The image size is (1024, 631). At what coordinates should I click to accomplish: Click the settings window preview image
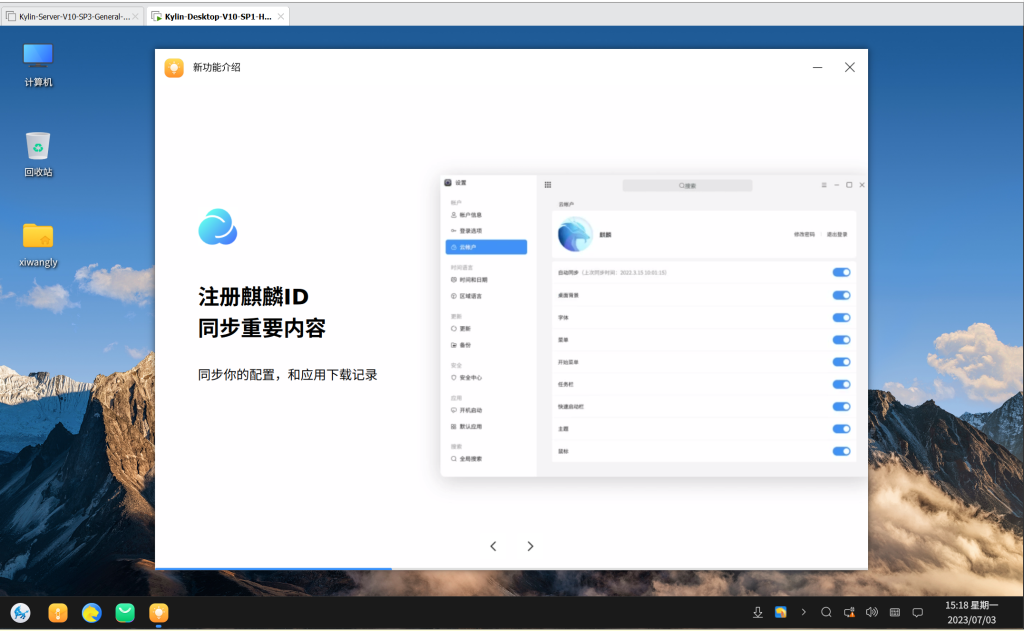(654, 326)
